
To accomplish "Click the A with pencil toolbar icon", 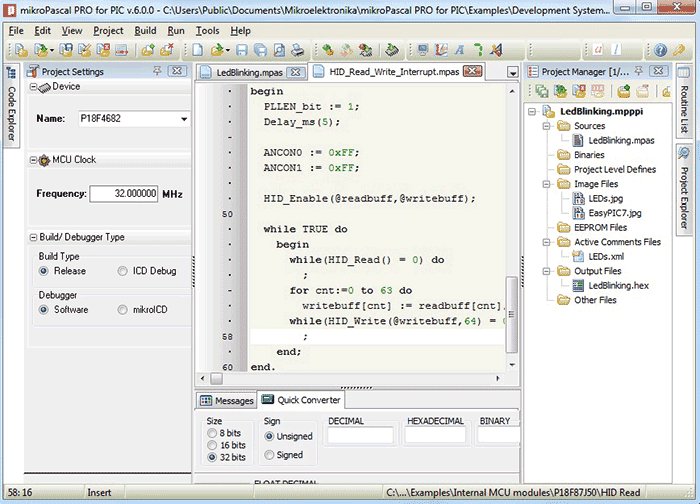I will [x=496, y=50].
